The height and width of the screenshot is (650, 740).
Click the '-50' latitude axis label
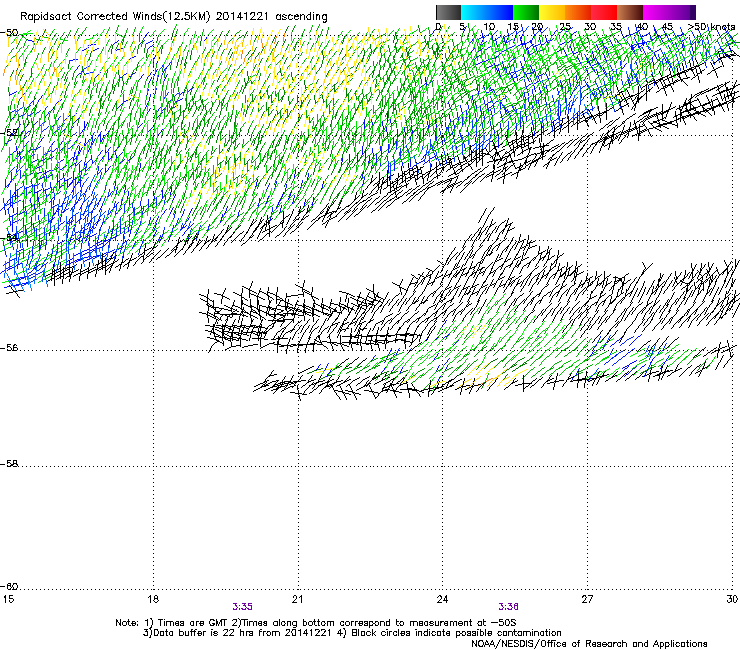pos(10,33)
